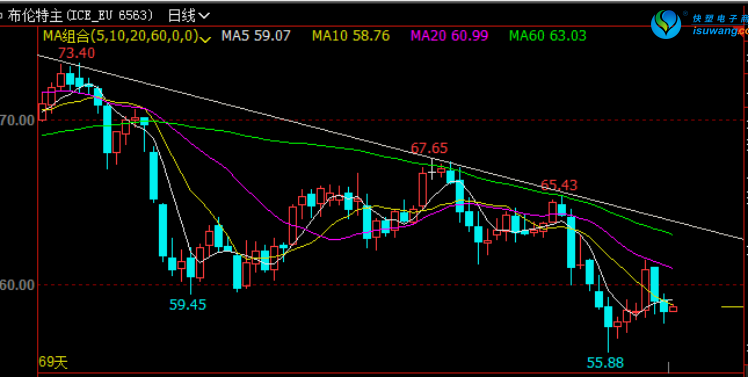
Task: Click the MA组合(5,10,20,60,0,0) indicator name
Action: point(121,36)
